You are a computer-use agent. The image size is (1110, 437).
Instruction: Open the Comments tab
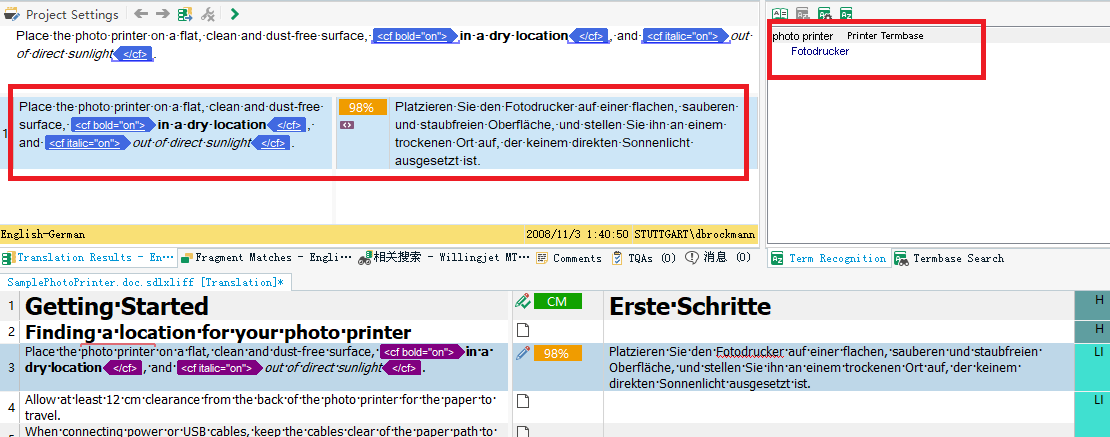point(568,257)
